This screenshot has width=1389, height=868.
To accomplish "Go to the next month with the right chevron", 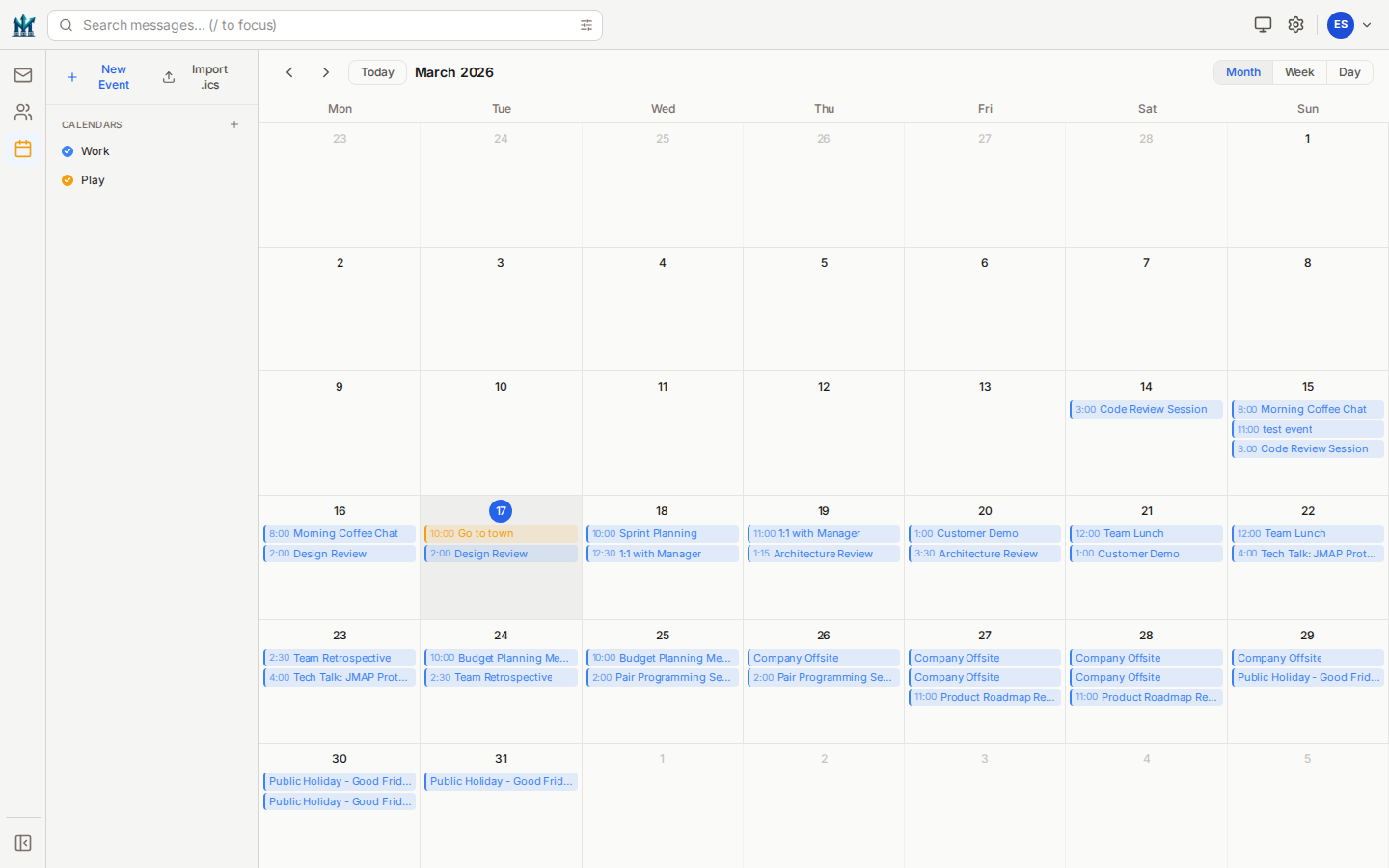I will tap(326, 72).
